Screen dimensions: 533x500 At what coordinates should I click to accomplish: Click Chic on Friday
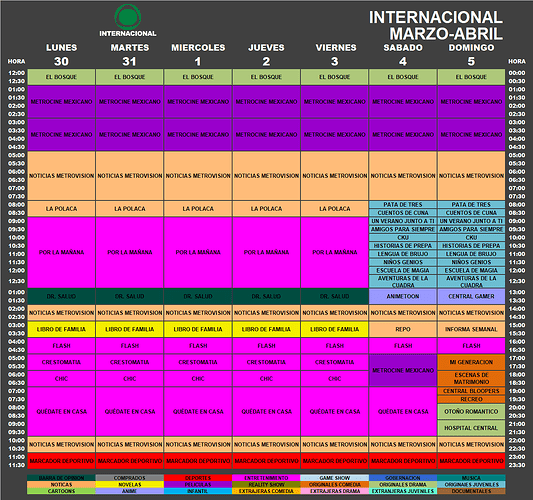[x=334, y=379]
